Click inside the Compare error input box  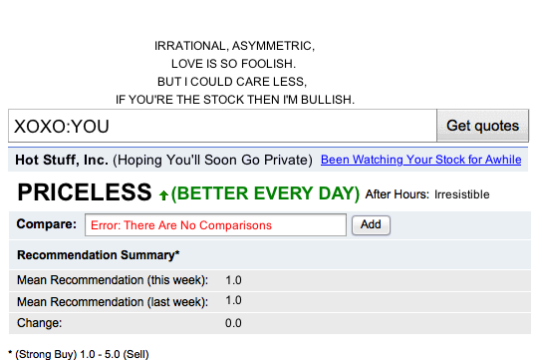(216, 225)
